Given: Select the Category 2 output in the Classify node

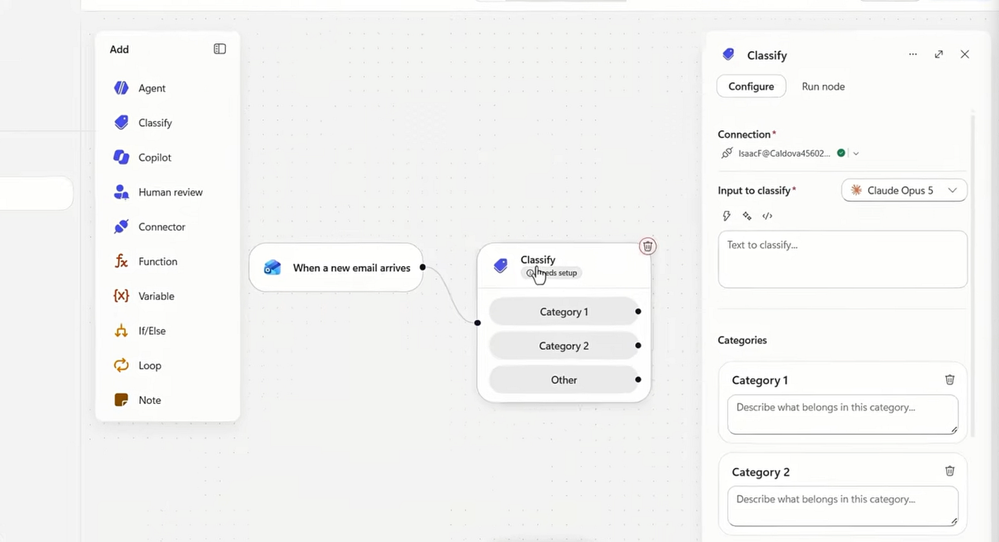Looking at the screenshot, I should pyautogui.click(x=564, y=346).
